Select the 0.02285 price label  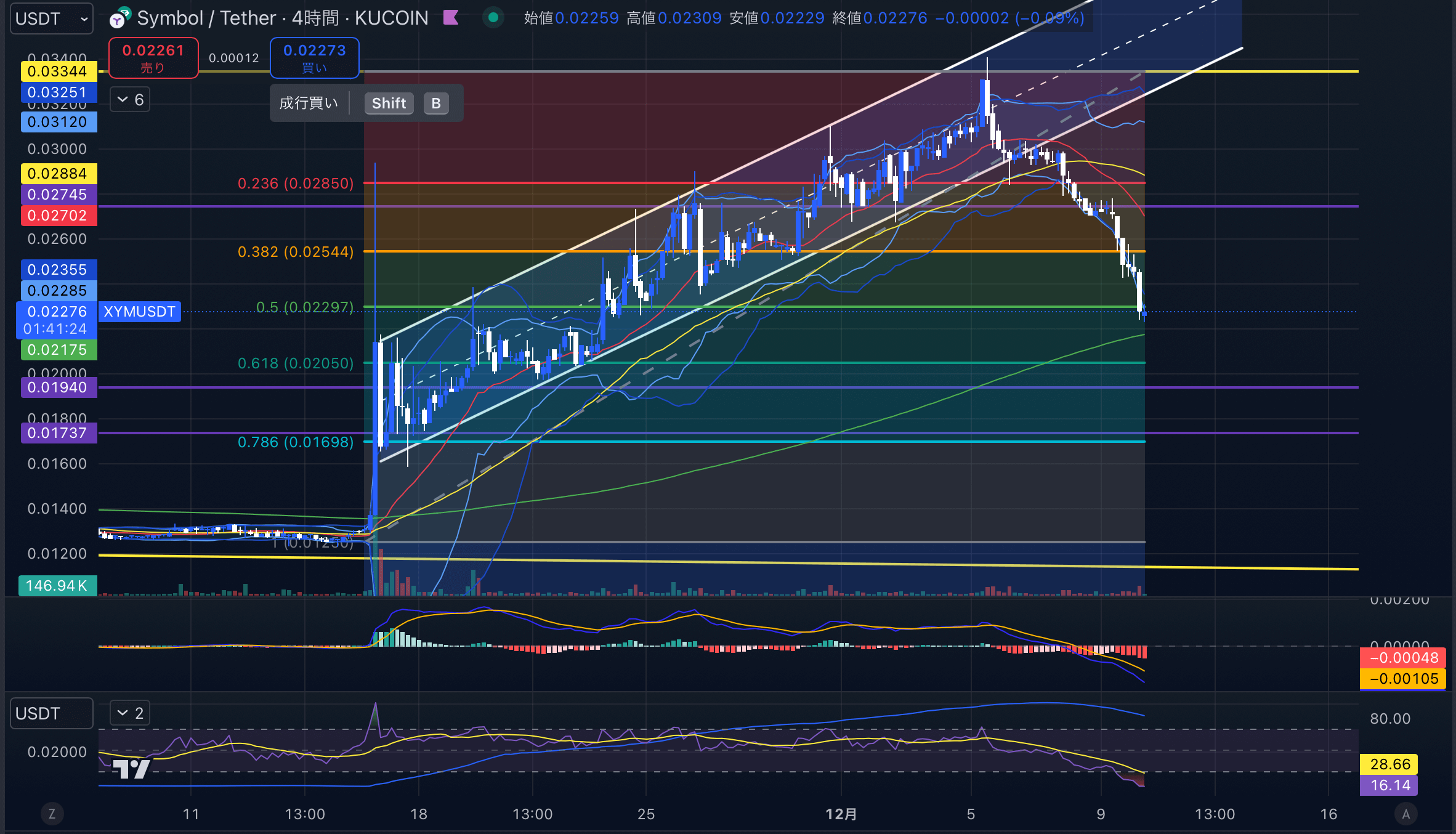tap(59, 291)
